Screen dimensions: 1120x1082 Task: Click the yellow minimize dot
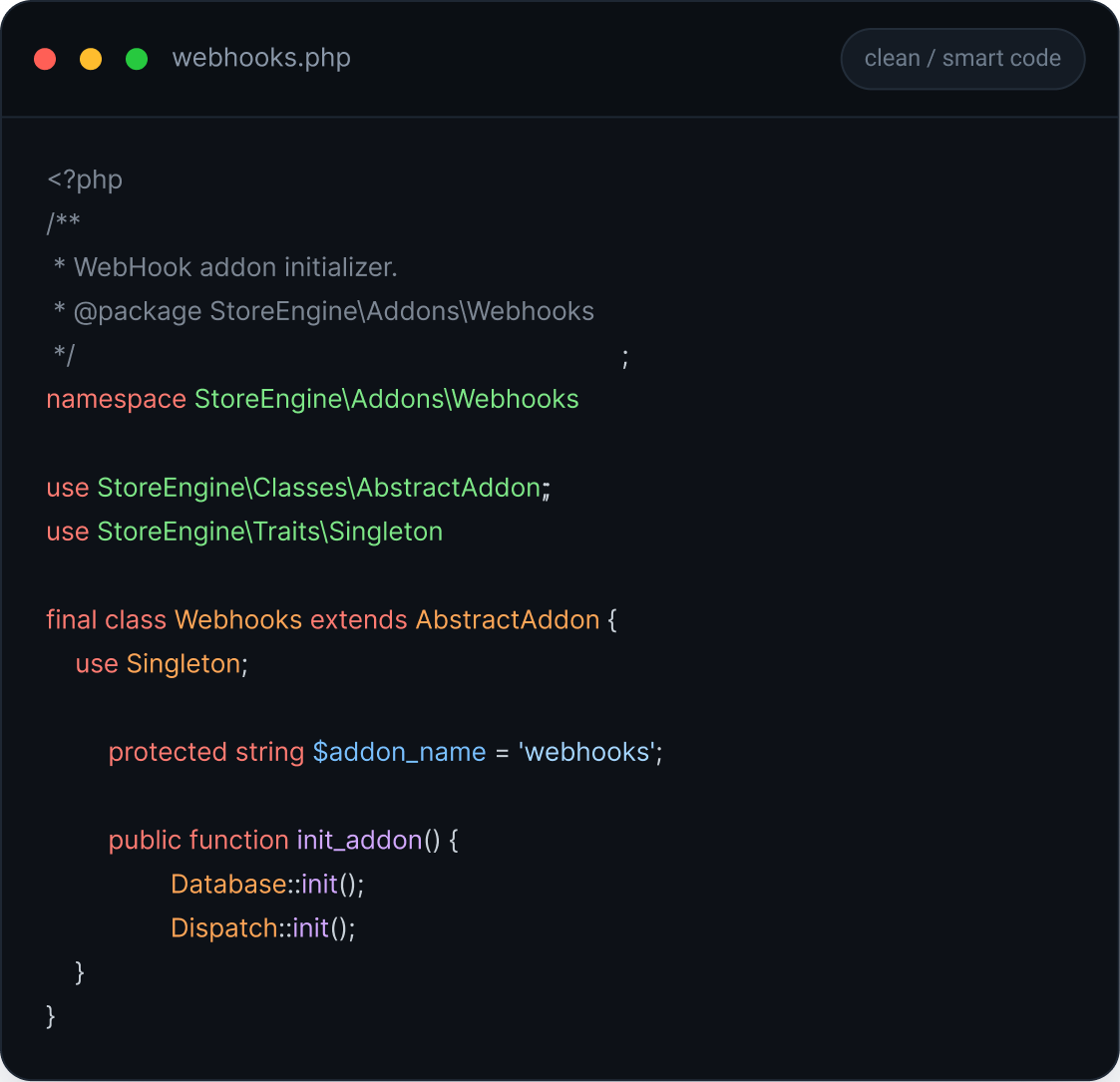coord(91,59)
